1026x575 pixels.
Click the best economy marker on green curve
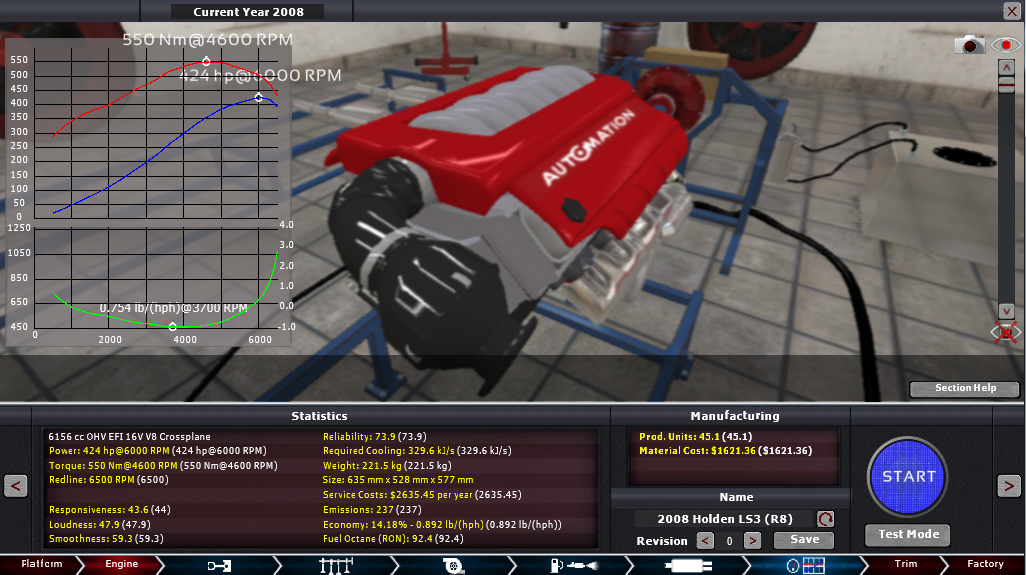pos(173,326)
